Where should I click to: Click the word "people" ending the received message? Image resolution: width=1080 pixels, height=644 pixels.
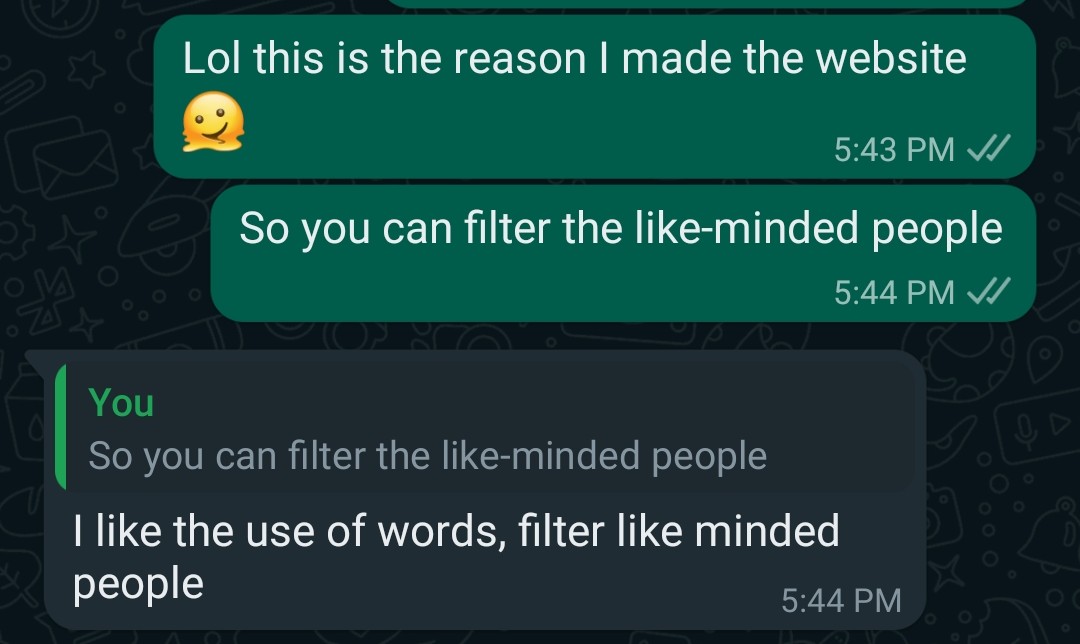coord(138,582)
